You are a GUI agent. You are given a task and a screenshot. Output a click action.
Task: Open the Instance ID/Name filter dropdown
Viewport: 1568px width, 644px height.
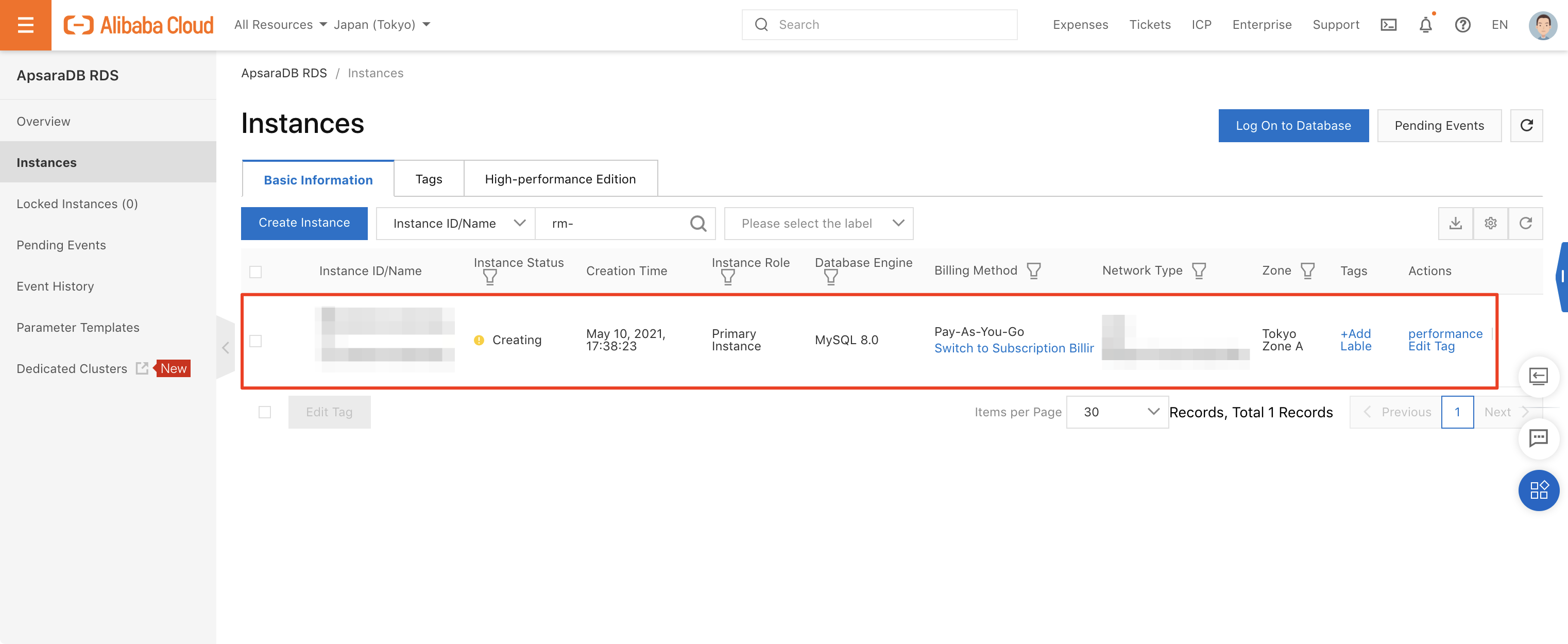pos(455,224)
